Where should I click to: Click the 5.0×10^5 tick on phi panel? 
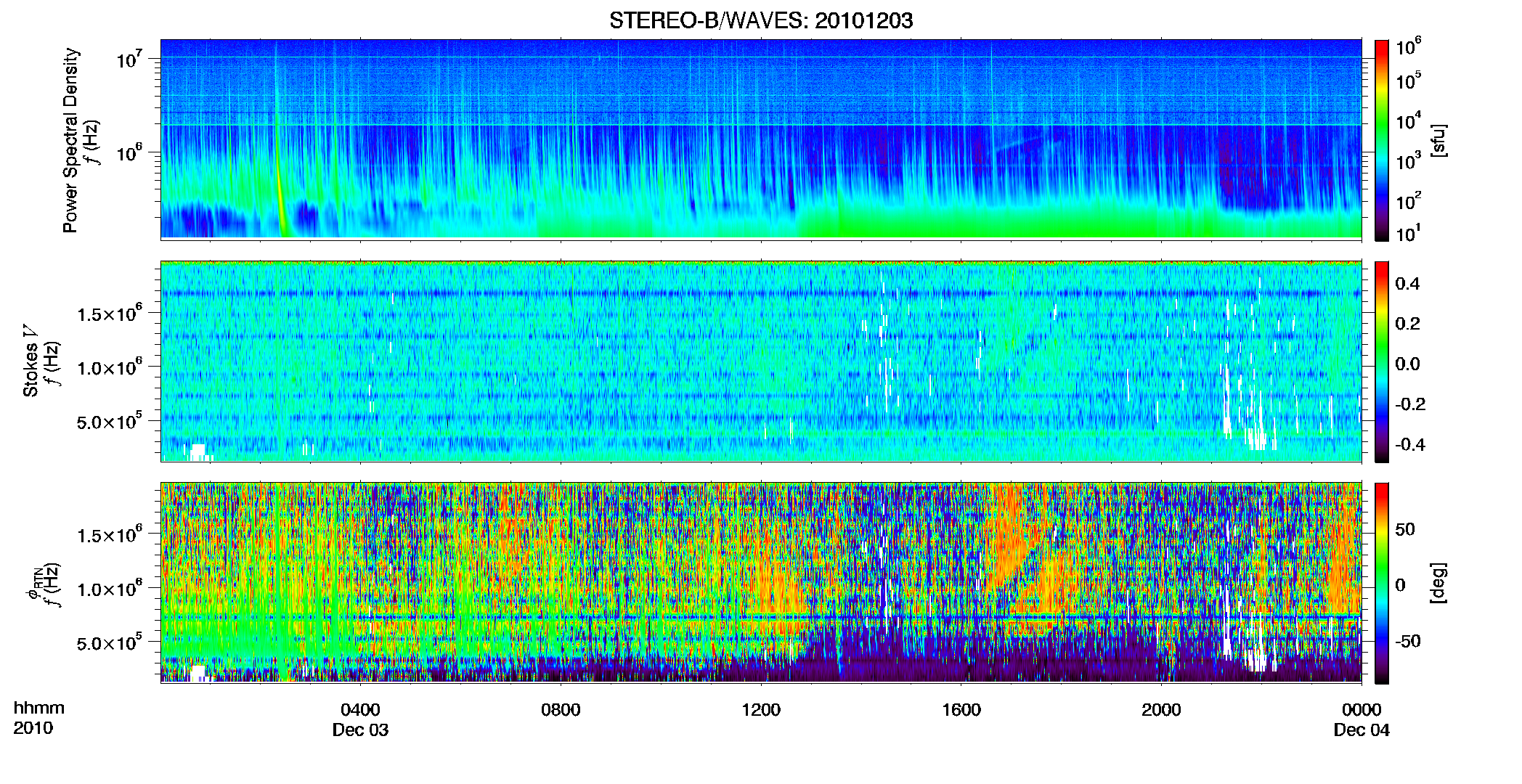coord(110,642)
